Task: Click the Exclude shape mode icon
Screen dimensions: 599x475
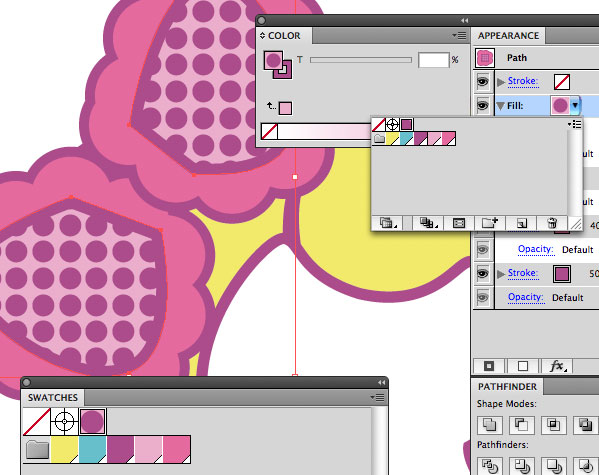Action: point(585,425)
